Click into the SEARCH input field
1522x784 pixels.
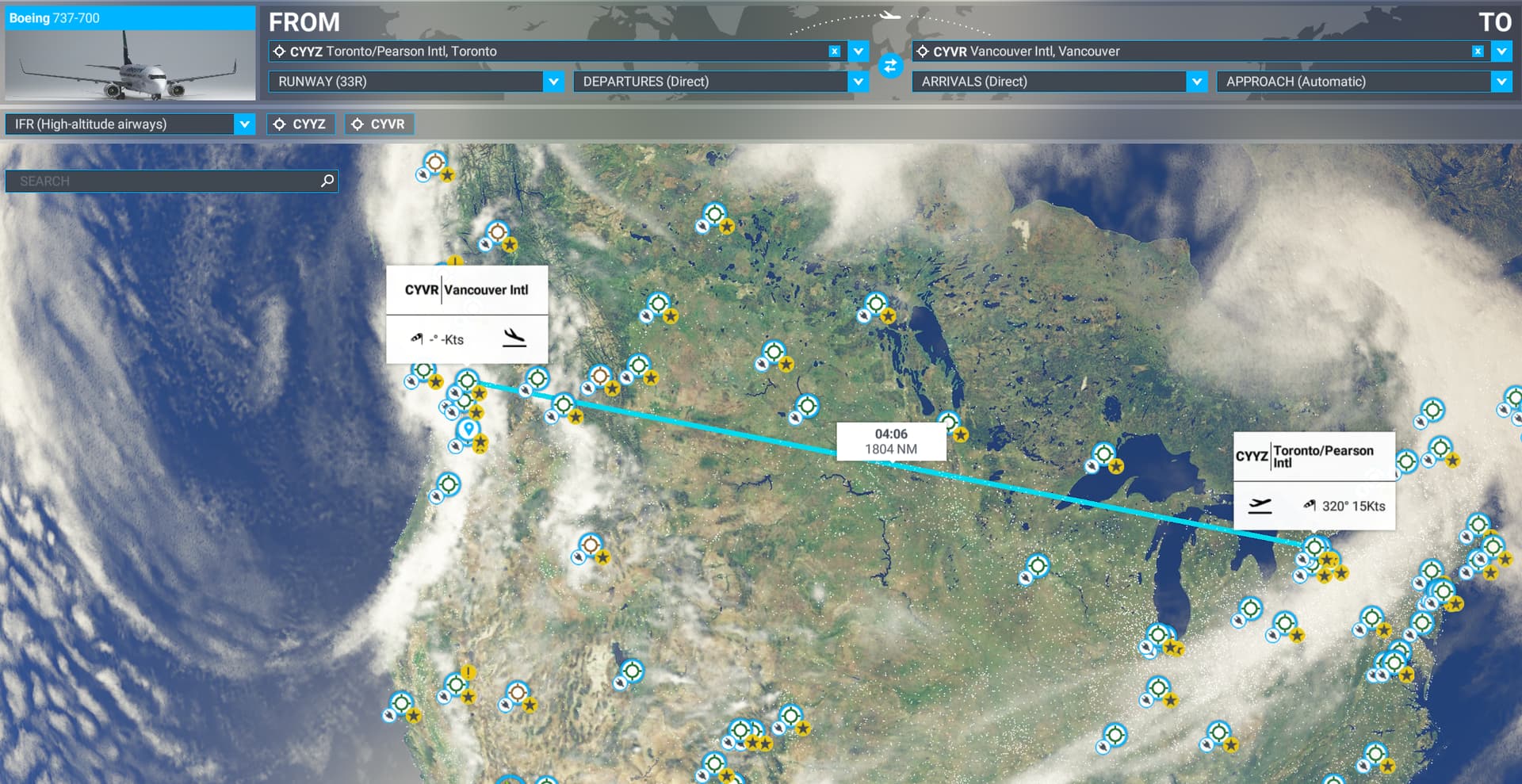(163, 182)
